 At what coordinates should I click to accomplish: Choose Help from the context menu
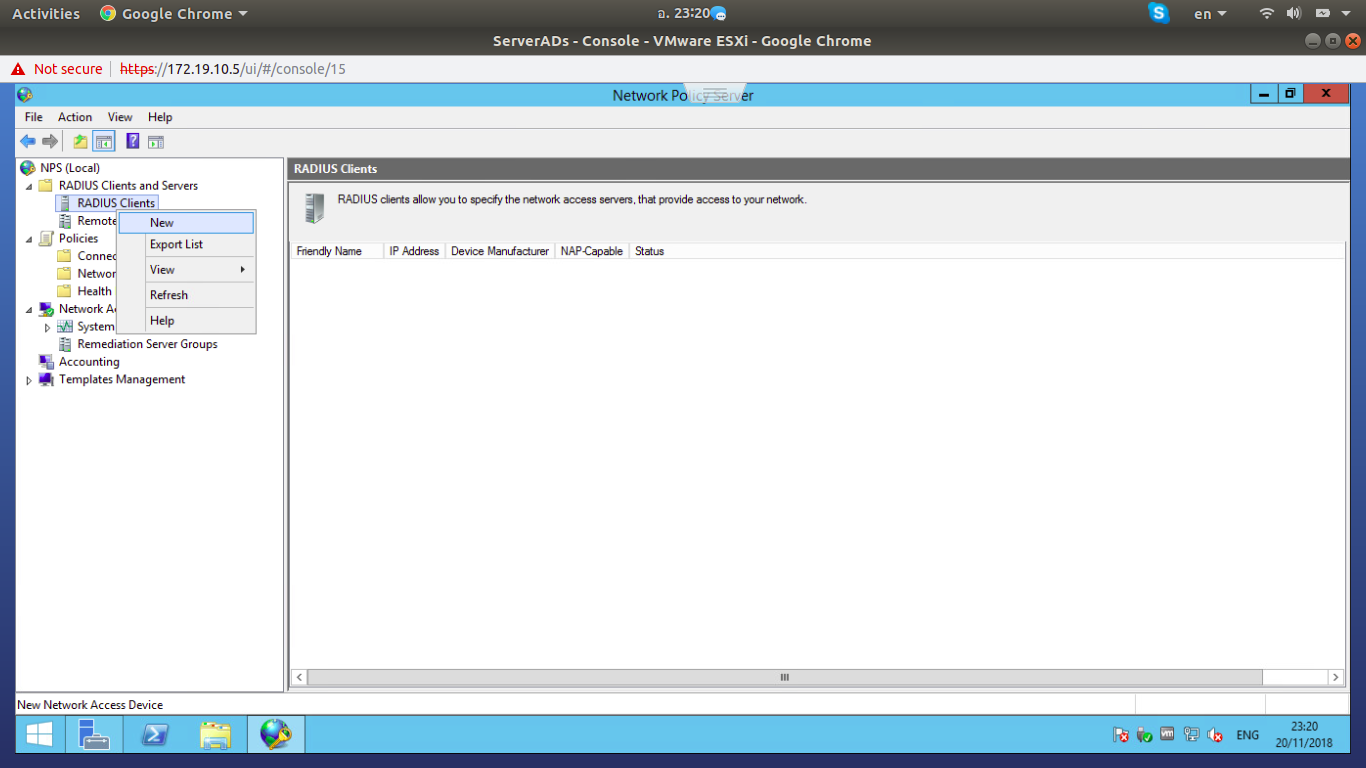tap(186, 321)
